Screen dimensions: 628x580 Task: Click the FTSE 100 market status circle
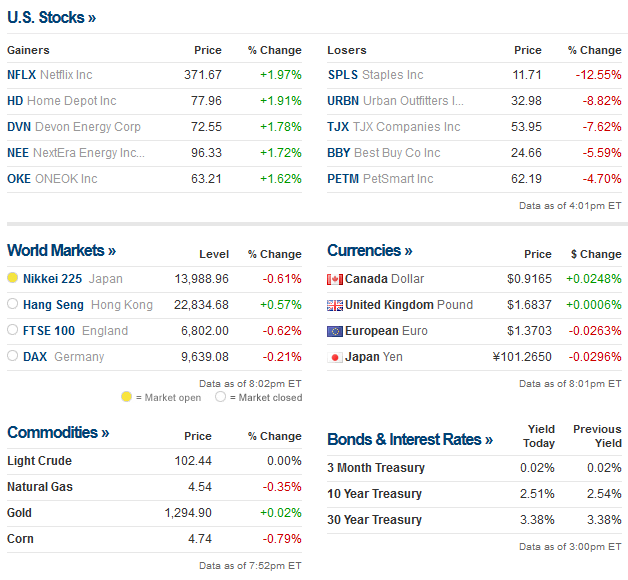click(x=12, y=331)
